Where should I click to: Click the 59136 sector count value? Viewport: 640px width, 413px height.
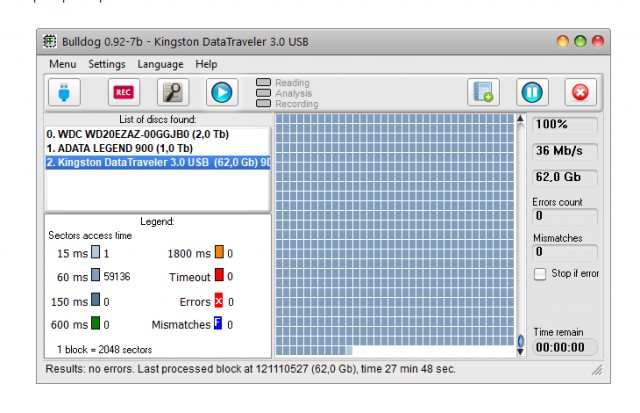click(x=117, y=277)
